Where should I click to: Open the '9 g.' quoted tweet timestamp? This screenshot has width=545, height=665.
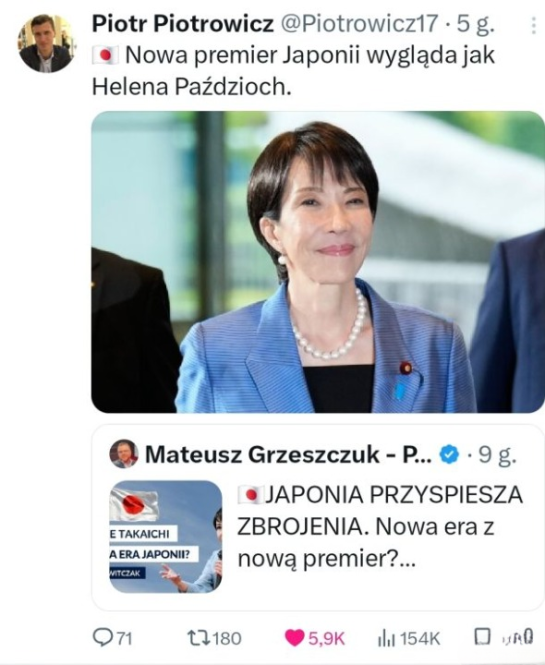click(x=497, y=455)
